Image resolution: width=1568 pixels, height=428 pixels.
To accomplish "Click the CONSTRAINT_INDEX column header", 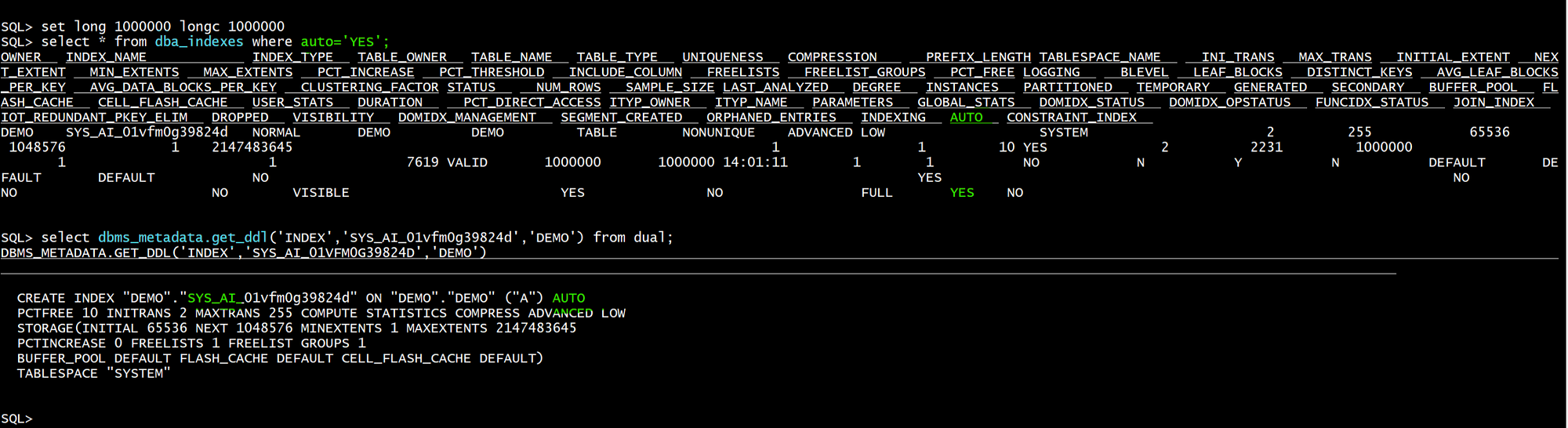I will point(1072,117).
